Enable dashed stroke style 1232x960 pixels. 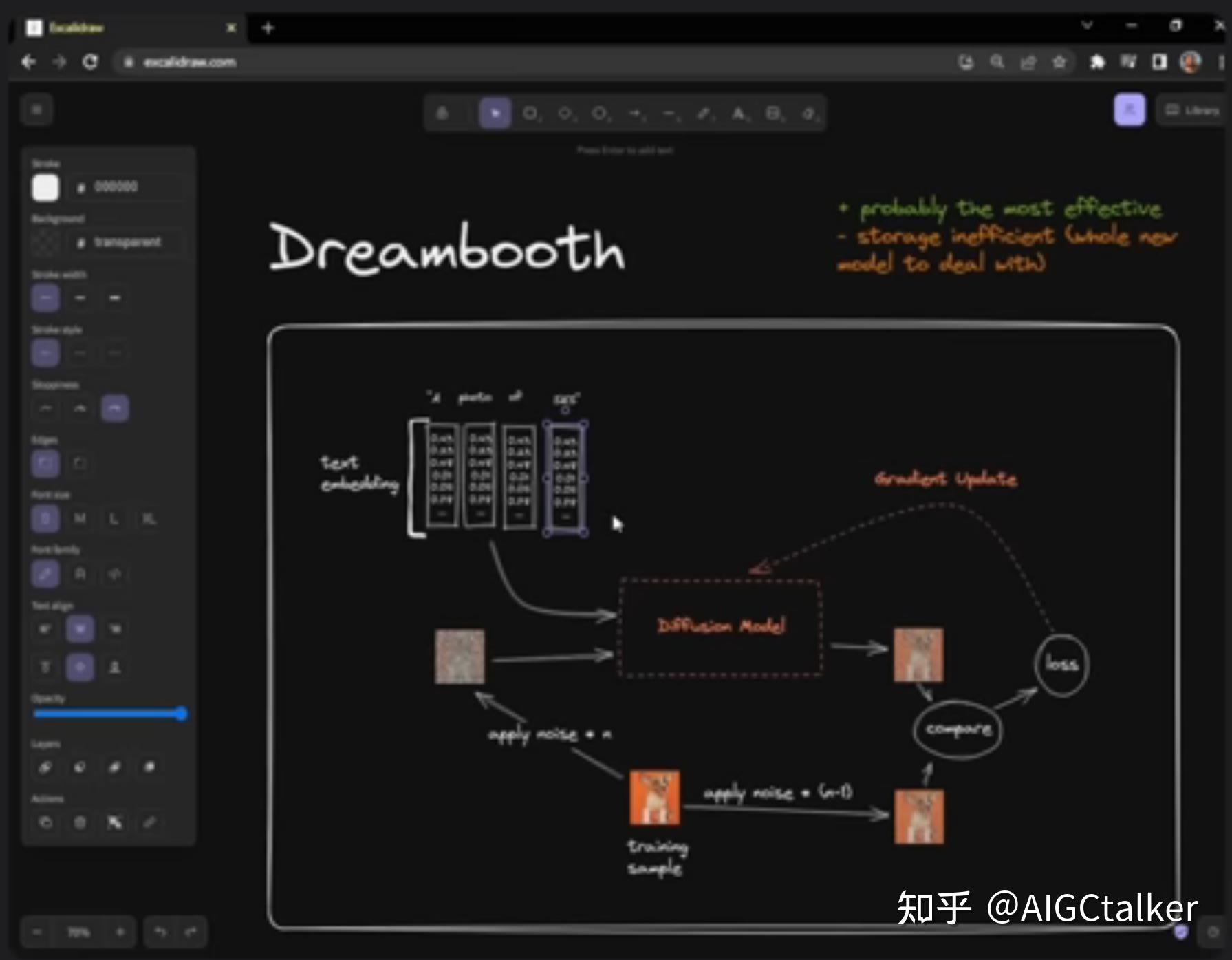tap(80, 353)
